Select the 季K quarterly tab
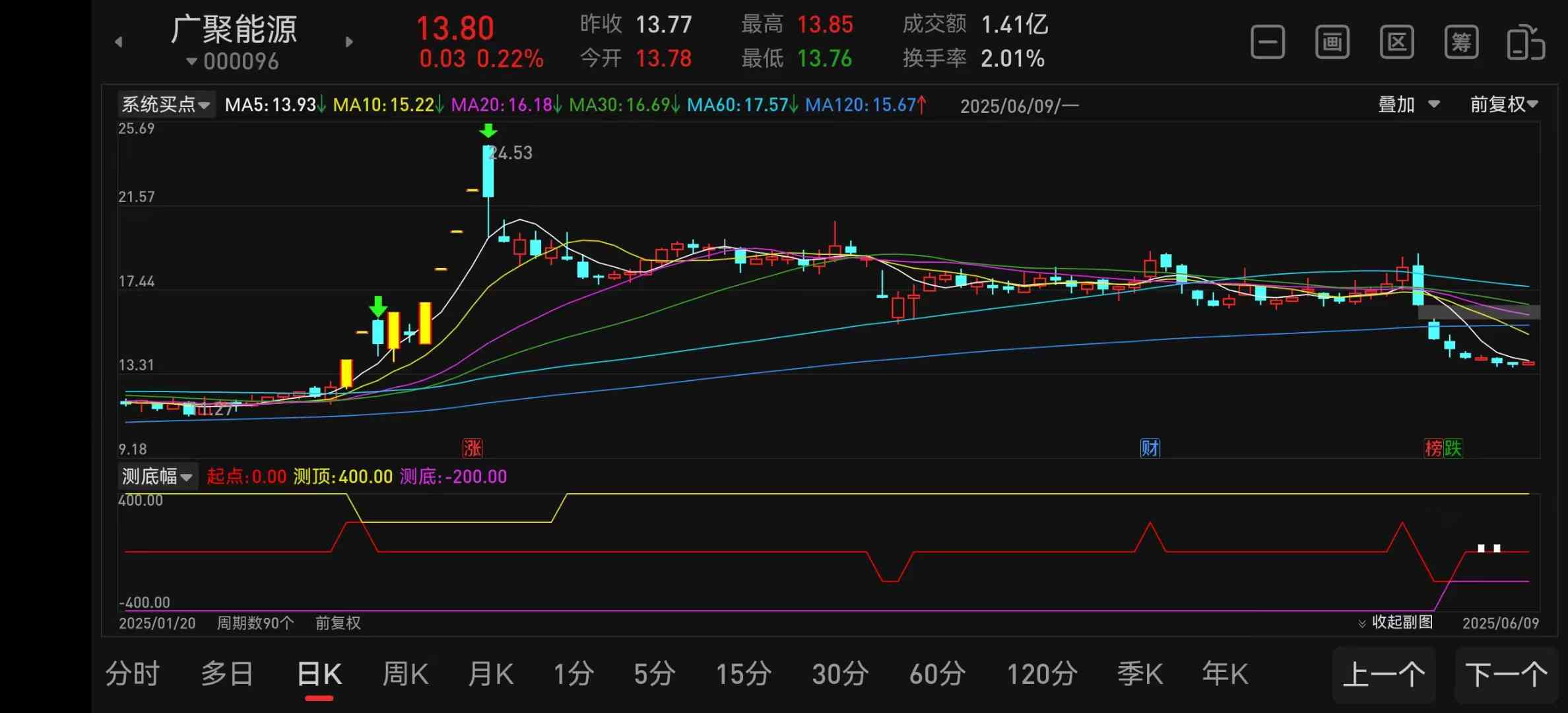The image size is (1568, 713). tap(1140, 674)
